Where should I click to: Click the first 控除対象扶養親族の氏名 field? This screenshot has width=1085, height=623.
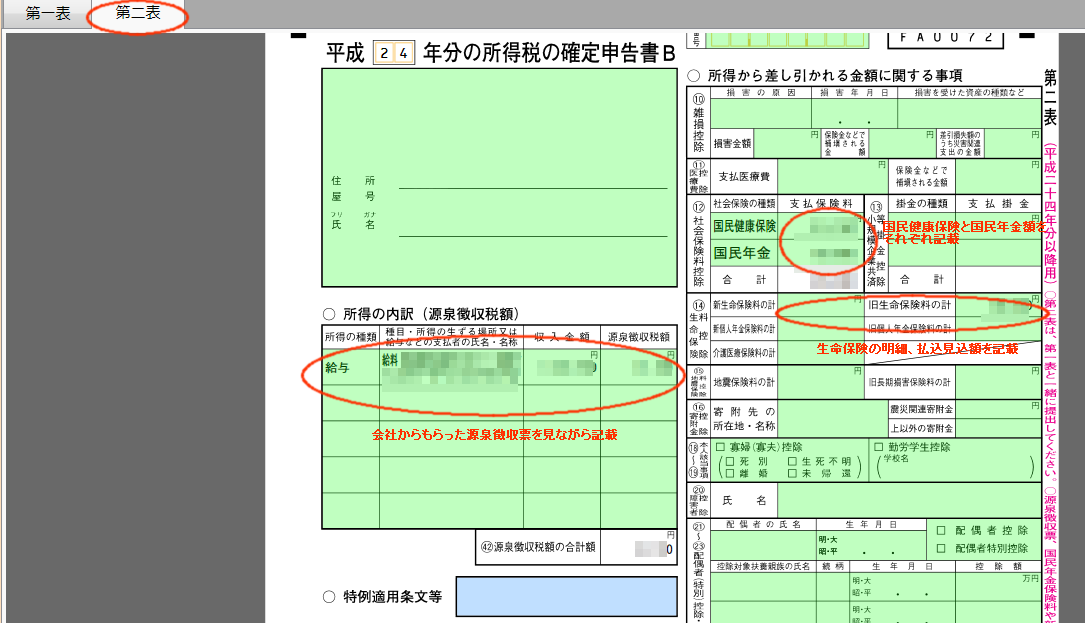click(763, 586)
